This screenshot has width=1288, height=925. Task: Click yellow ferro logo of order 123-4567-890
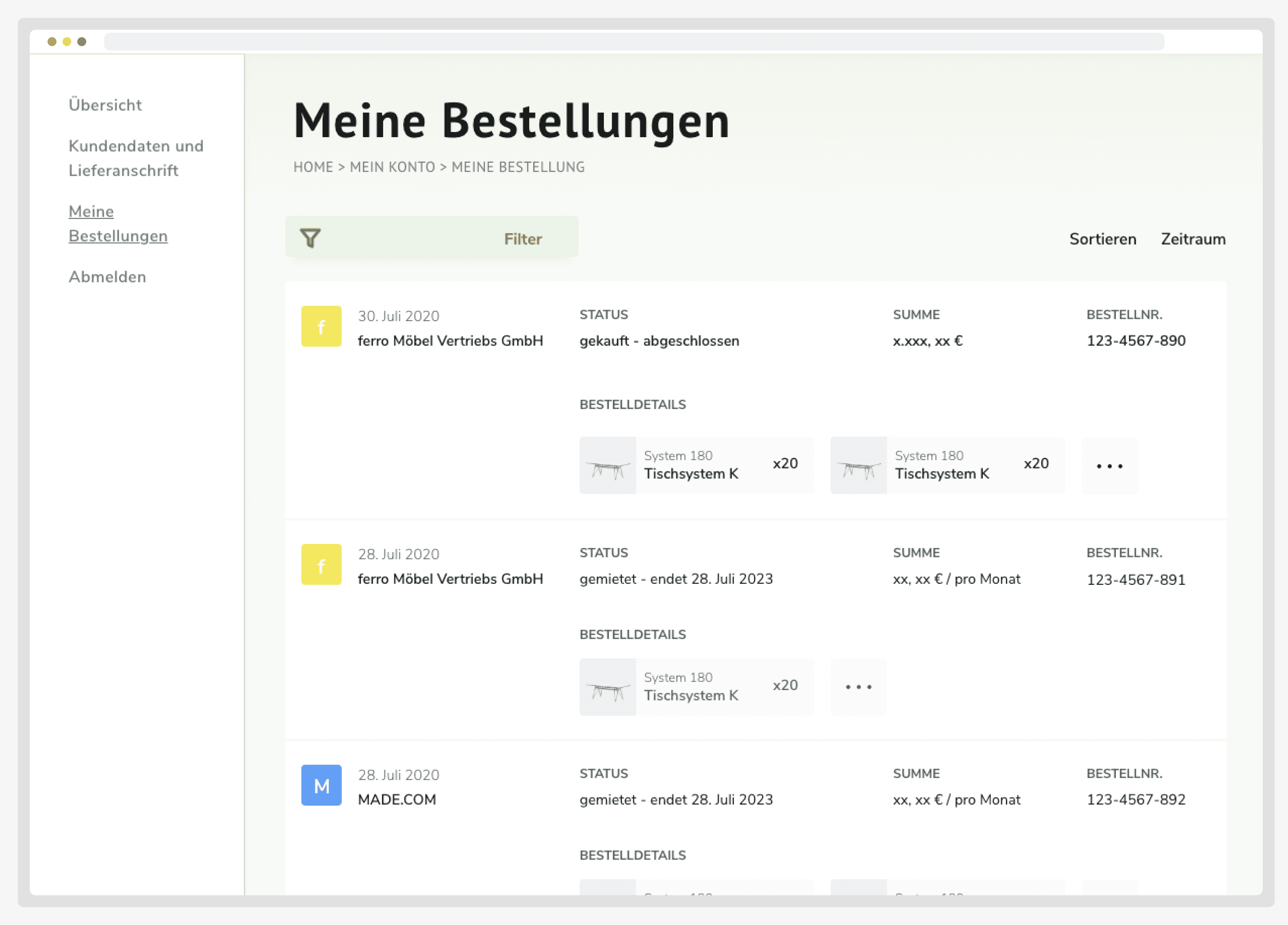point(321,326)
